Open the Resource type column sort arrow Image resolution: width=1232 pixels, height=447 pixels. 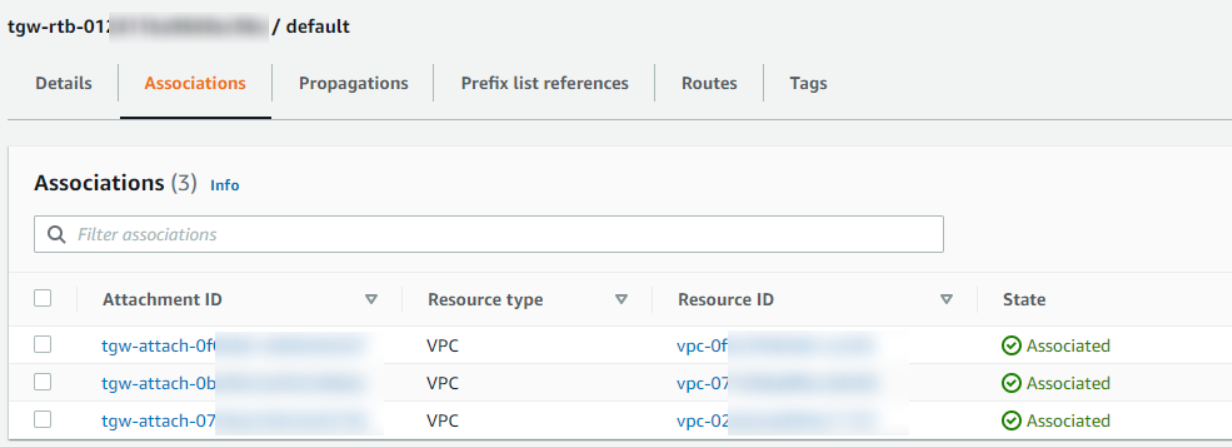pyautogui.click(x=621, y=299)
